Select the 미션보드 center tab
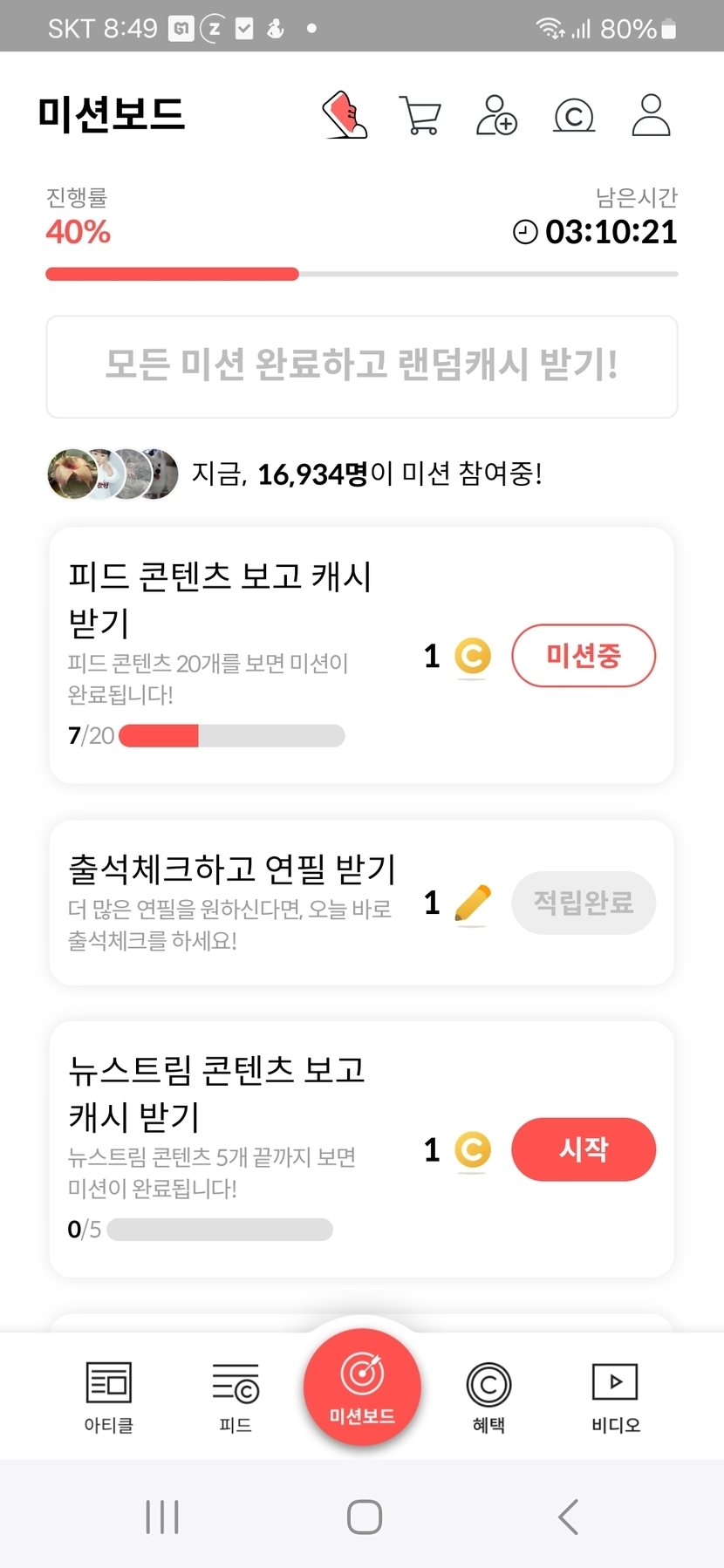724x1568 pixels. (362, 1387)
